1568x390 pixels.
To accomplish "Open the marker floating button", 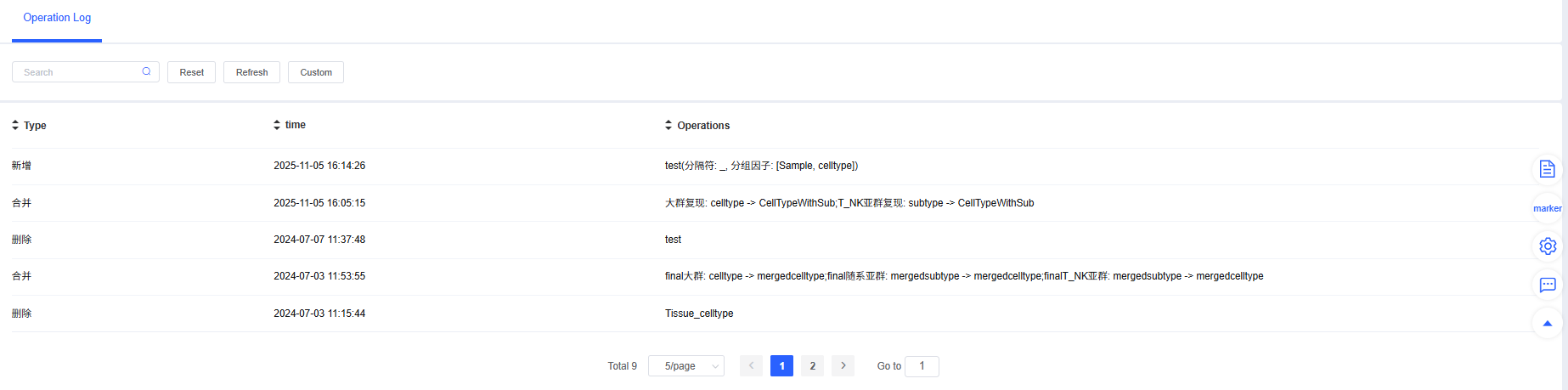I will (x=1547, y=208).
